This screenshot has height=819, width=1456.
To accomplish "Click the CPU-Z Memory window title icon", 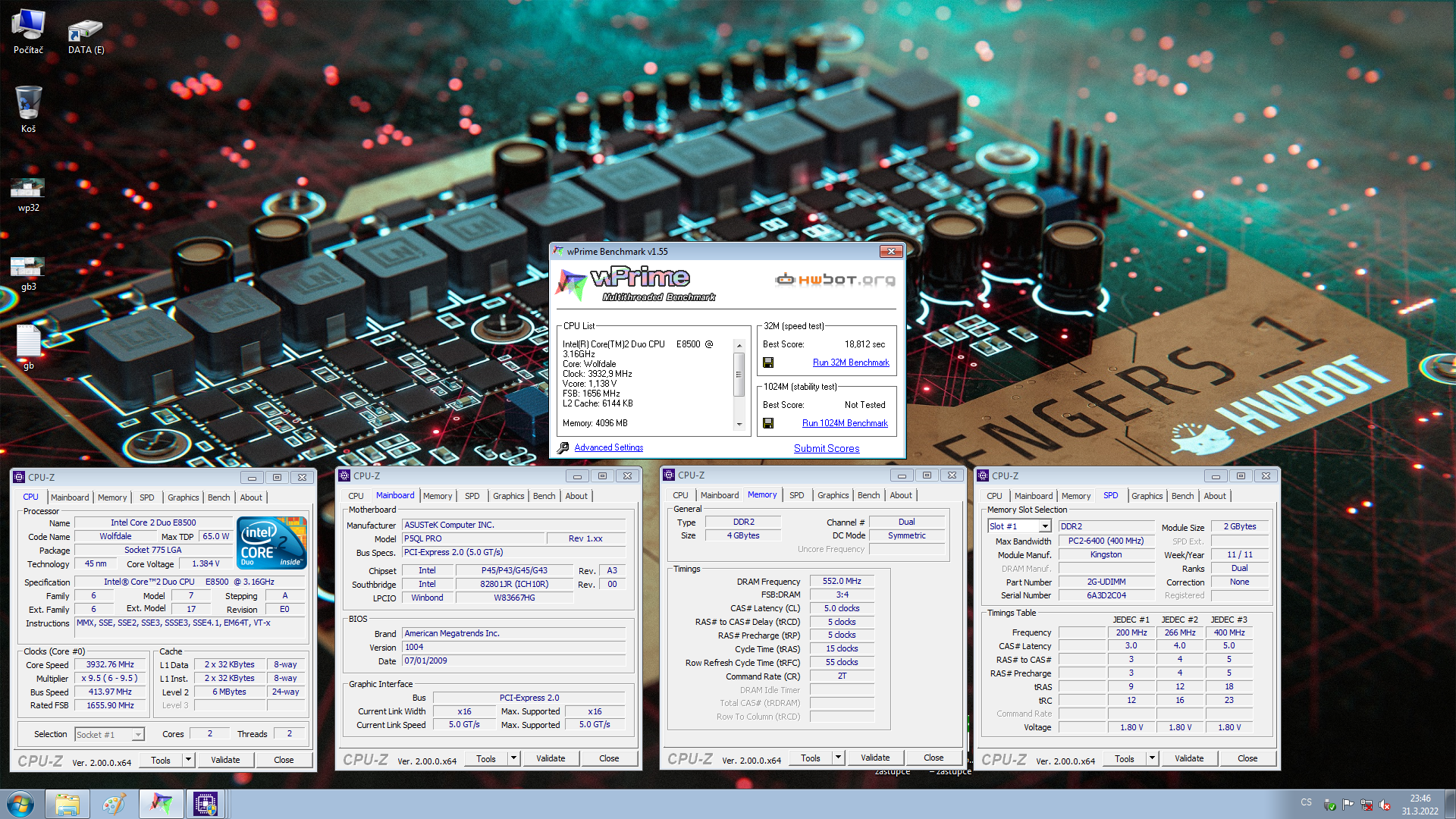I will click(x=669, y=475).
